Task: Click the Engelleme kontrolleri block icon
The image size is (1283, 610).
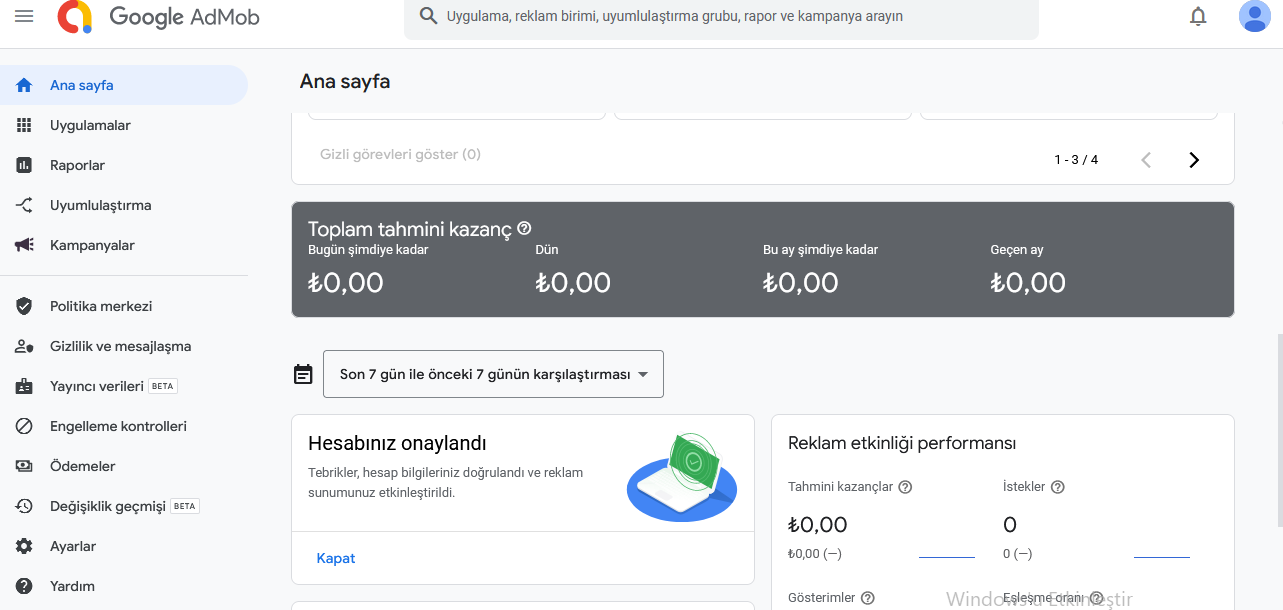Action: coord(24,426)
